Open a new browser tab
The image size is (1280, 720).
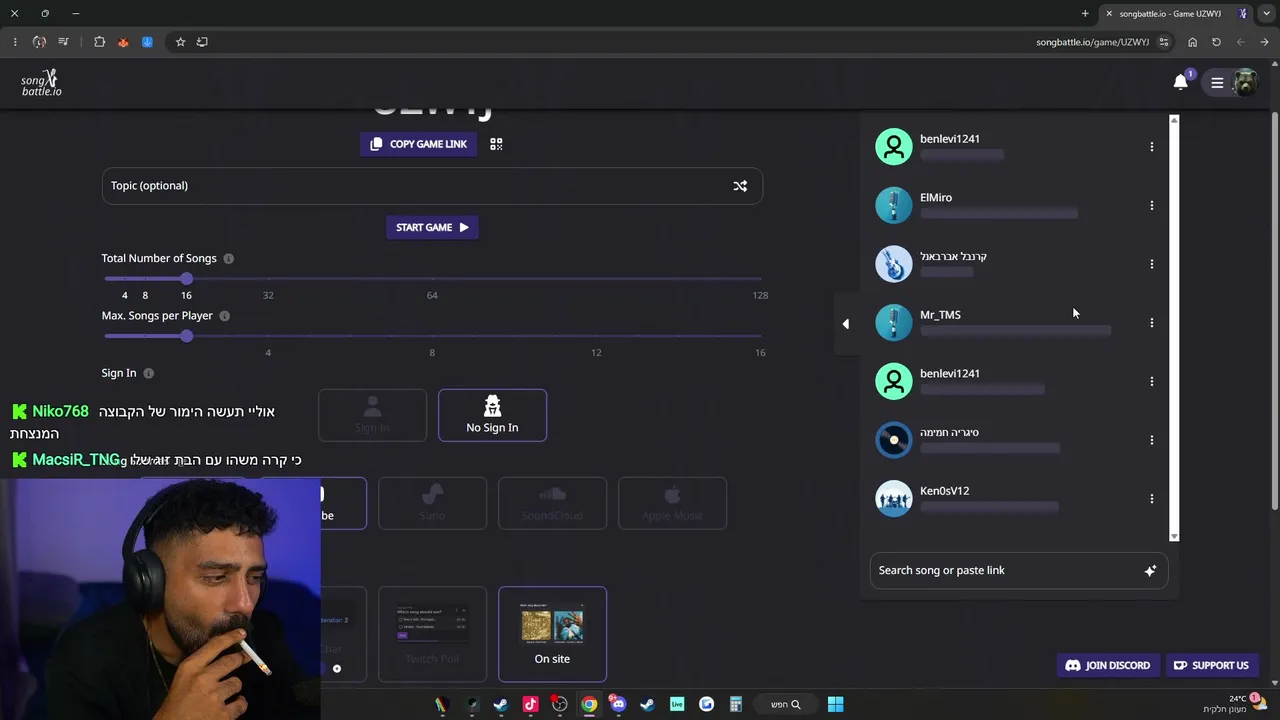[1085, 14]
